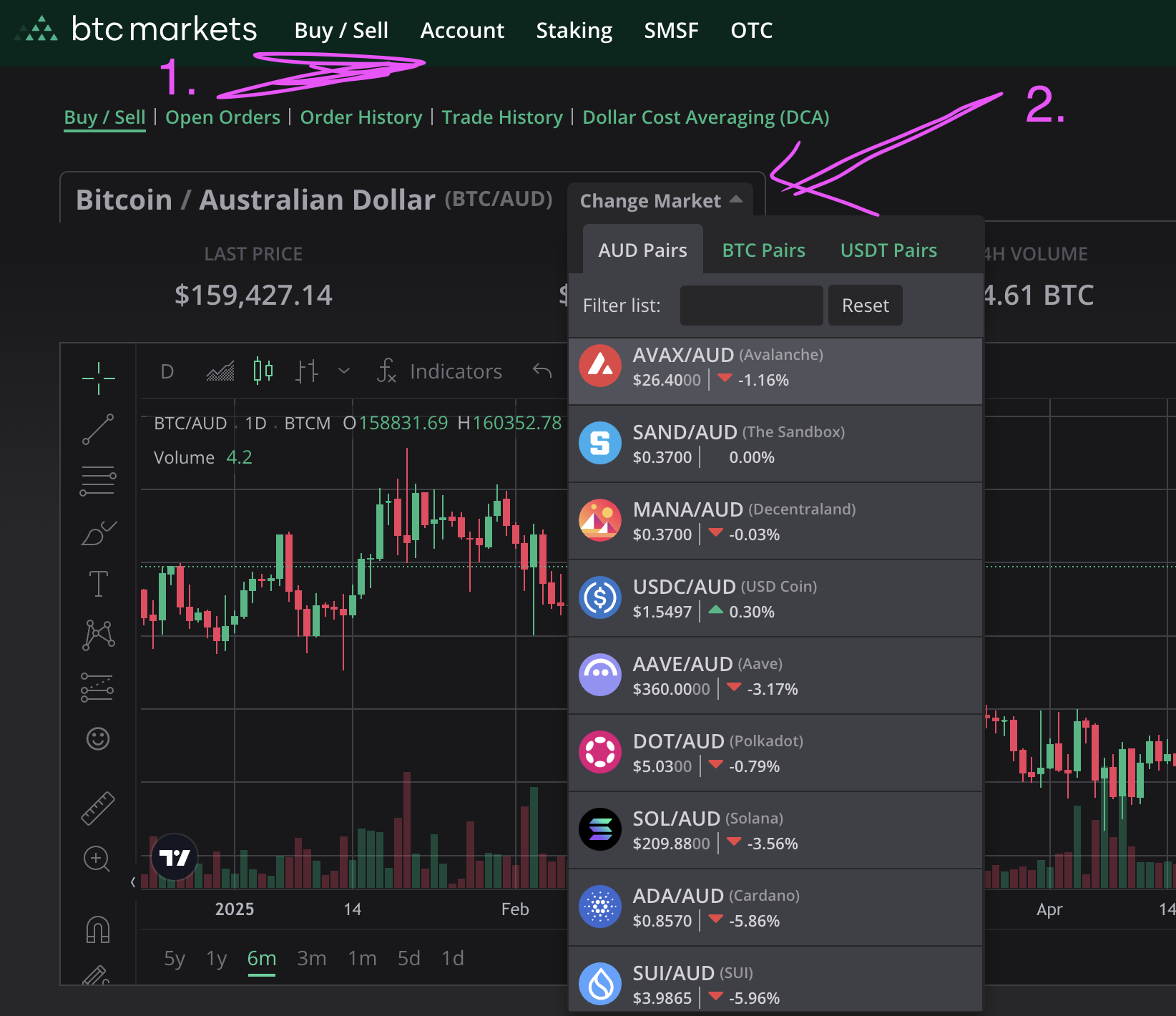
Task: Open the emoji icons tool
Action: pos(98,738)
